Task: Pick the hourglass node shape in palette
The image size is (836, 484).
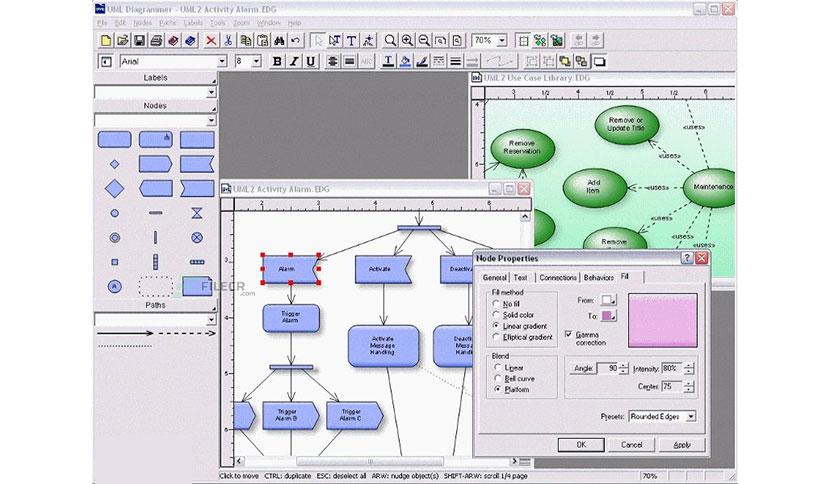Action: tap(197, 213)
